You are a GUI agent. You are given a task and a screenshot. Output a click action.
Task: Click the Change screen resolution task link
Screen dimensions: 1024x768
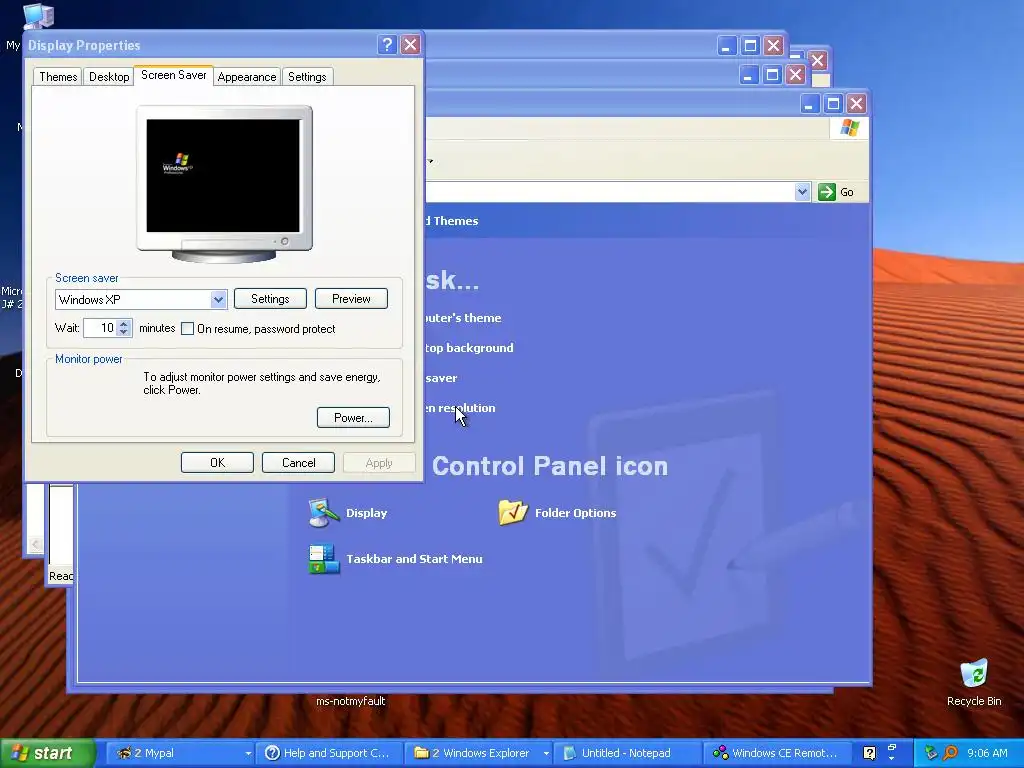click(x=460, y=408)
